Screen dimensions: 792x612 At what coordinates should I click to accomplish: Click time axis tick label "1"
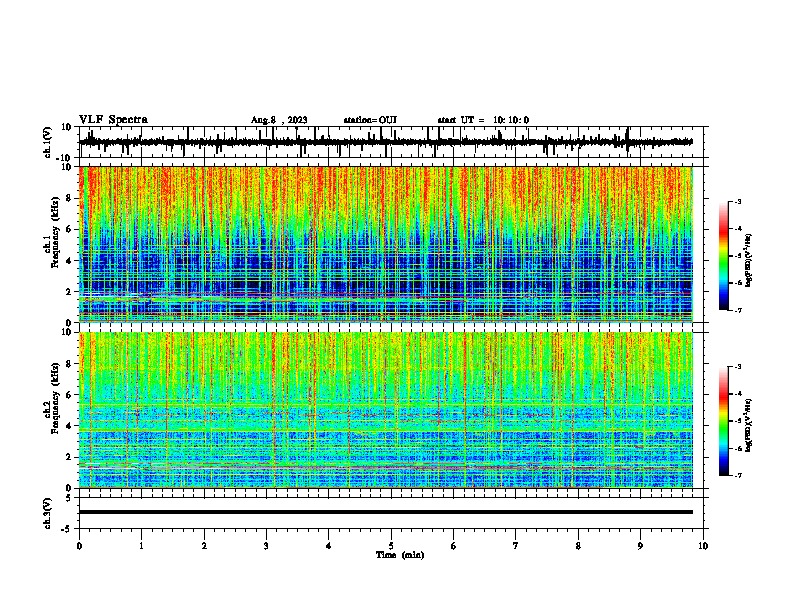pos(141,546)
